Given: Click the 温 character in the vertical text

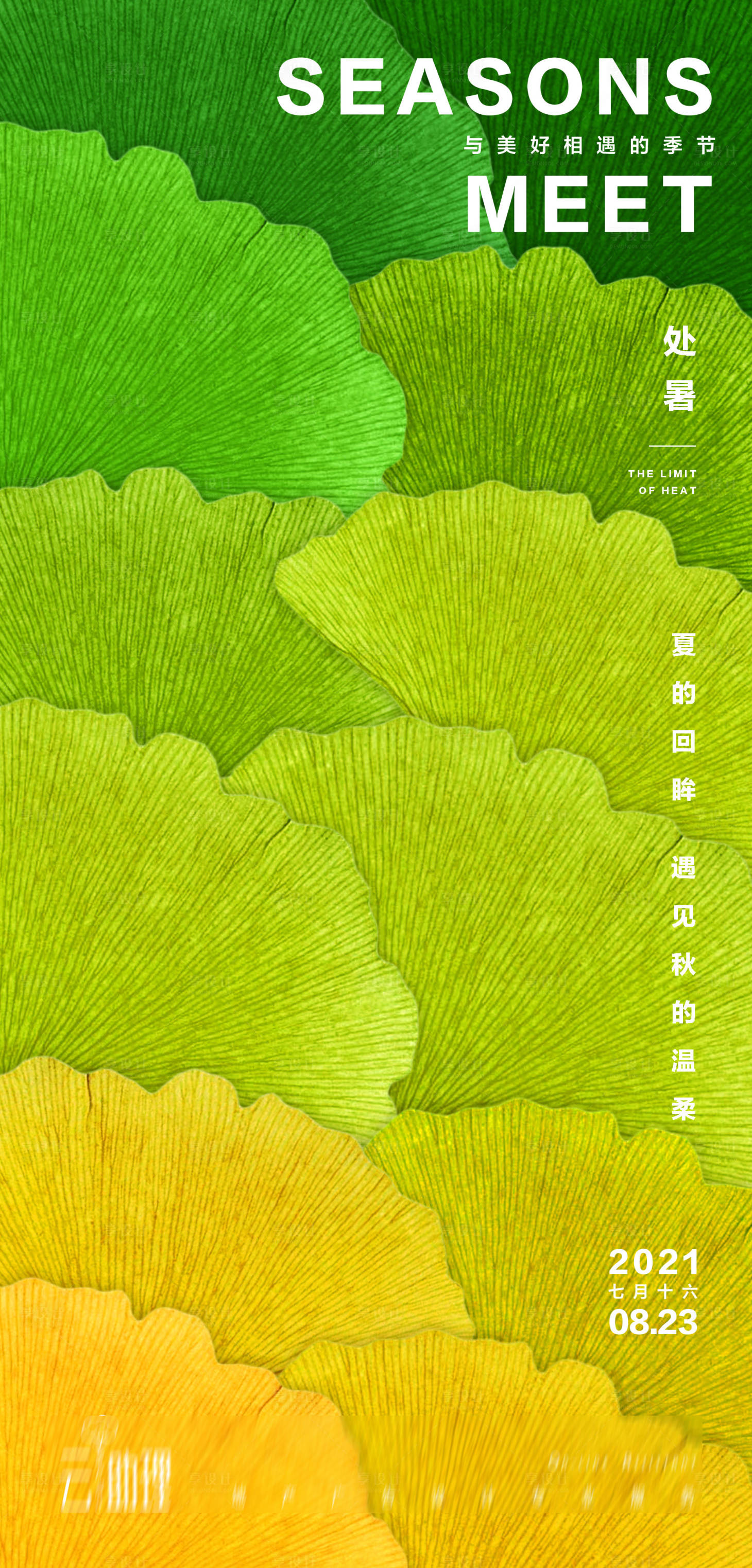Looking at the screenshot, I should coord(683,1060).
